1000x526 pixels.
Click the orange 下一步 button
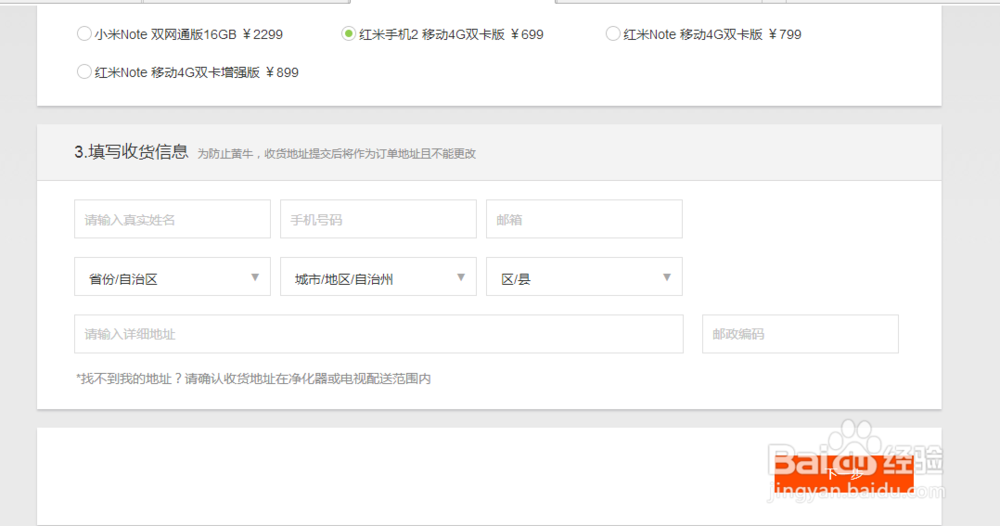point(844,474)
